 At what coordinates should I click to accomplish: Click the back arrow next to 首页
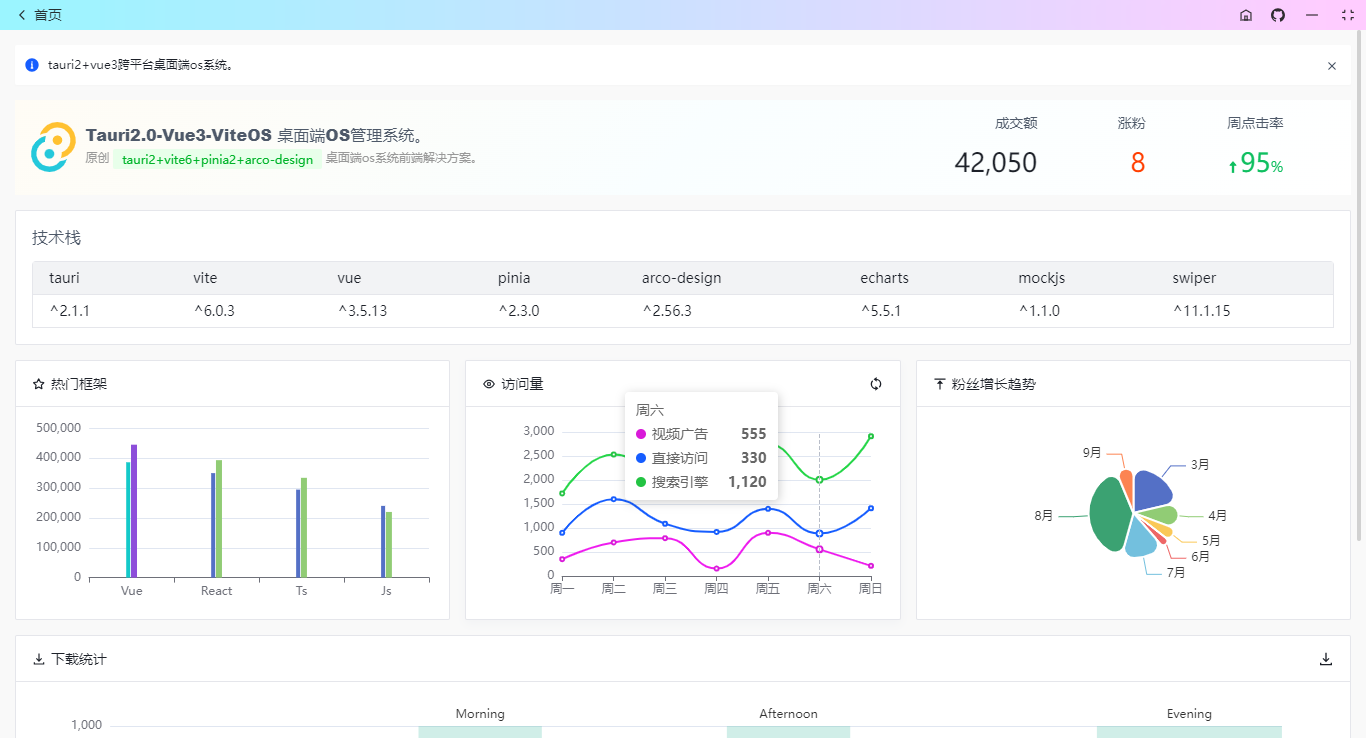pos(22,15)
